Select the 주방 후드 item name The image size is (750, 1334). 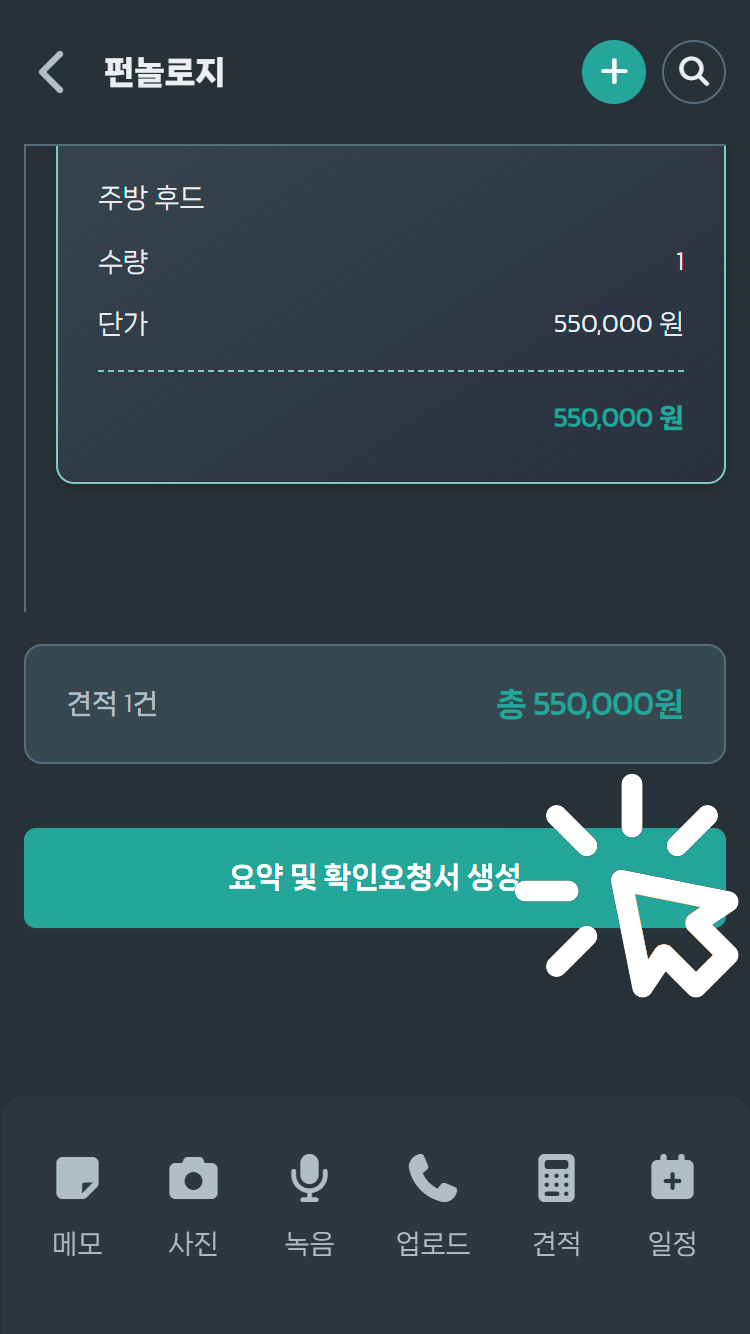[x=151, y=198]
